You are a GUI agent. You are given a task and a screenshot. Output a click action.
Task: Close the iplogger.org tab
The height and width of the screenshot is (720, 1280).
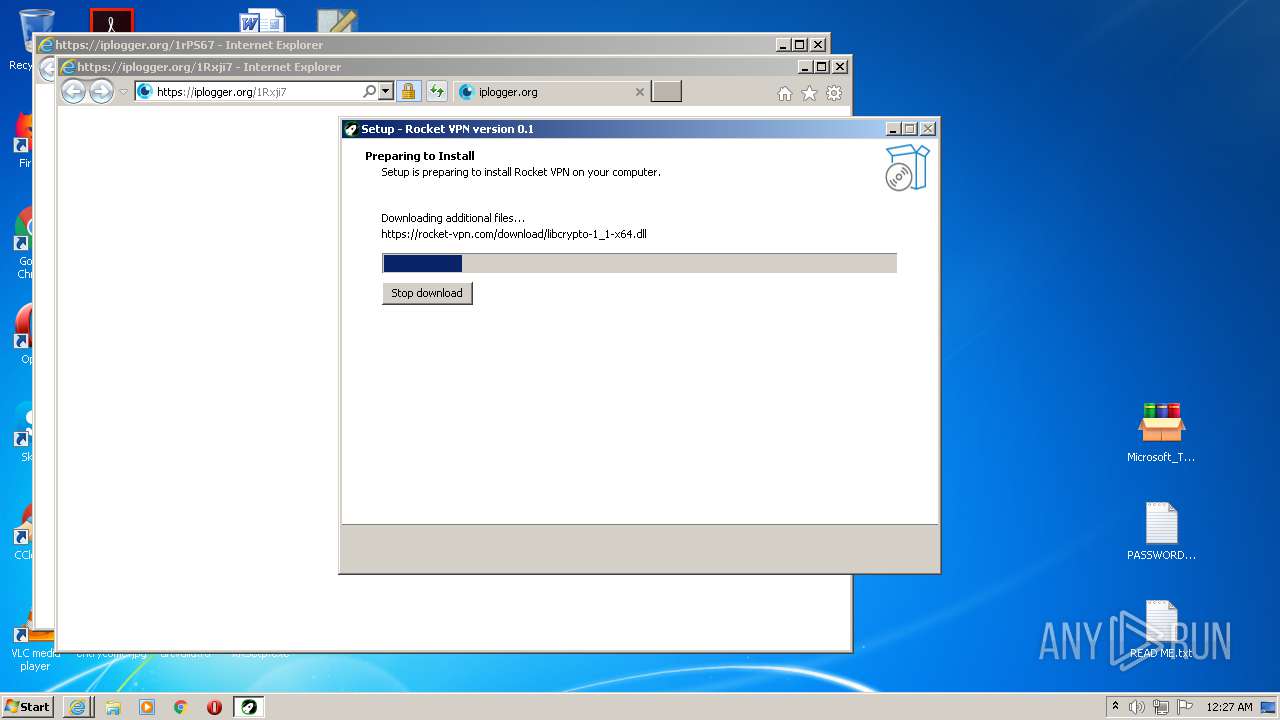(x=640, y=92)
